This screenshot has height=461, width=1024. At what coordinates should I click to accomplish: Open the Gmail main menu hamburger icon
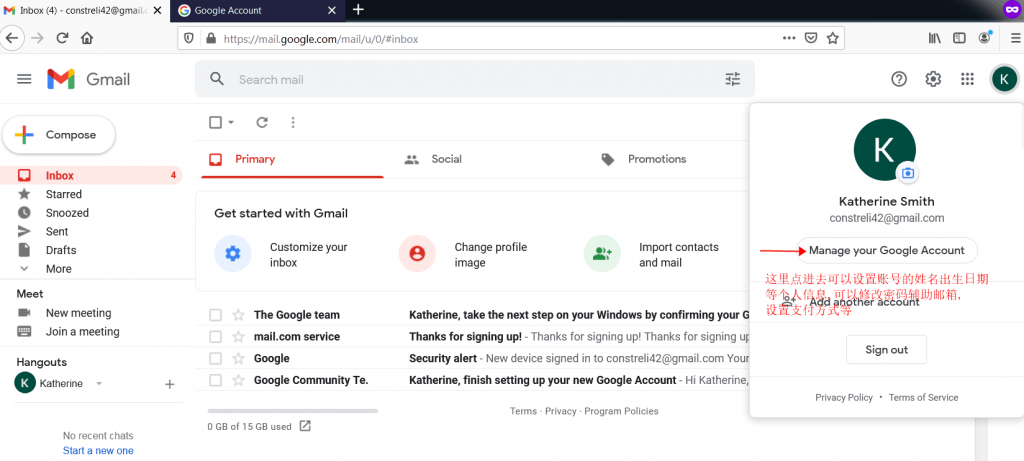(x=24, y=79)
